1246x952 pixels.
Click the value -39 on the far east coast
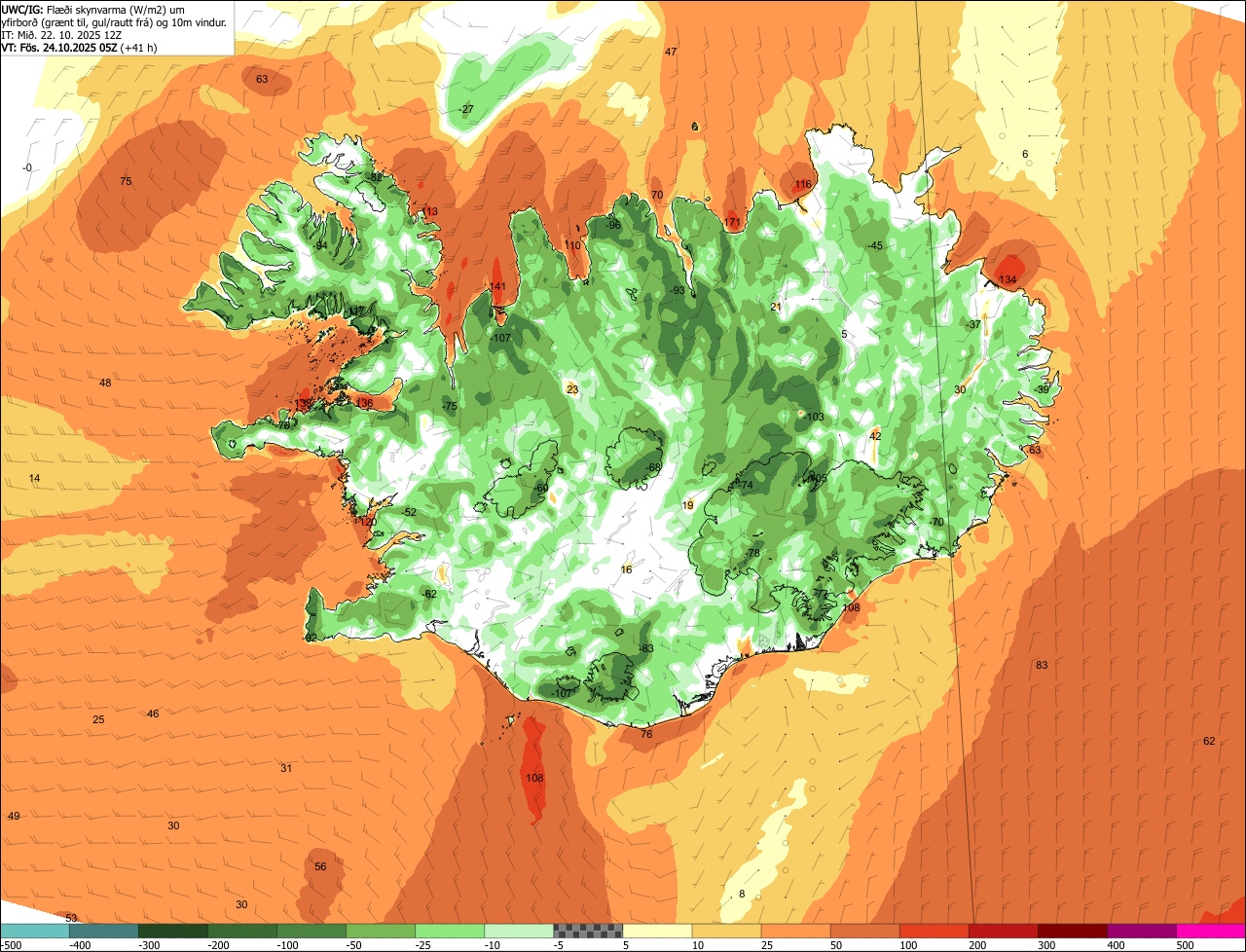tap(1042, 390)
